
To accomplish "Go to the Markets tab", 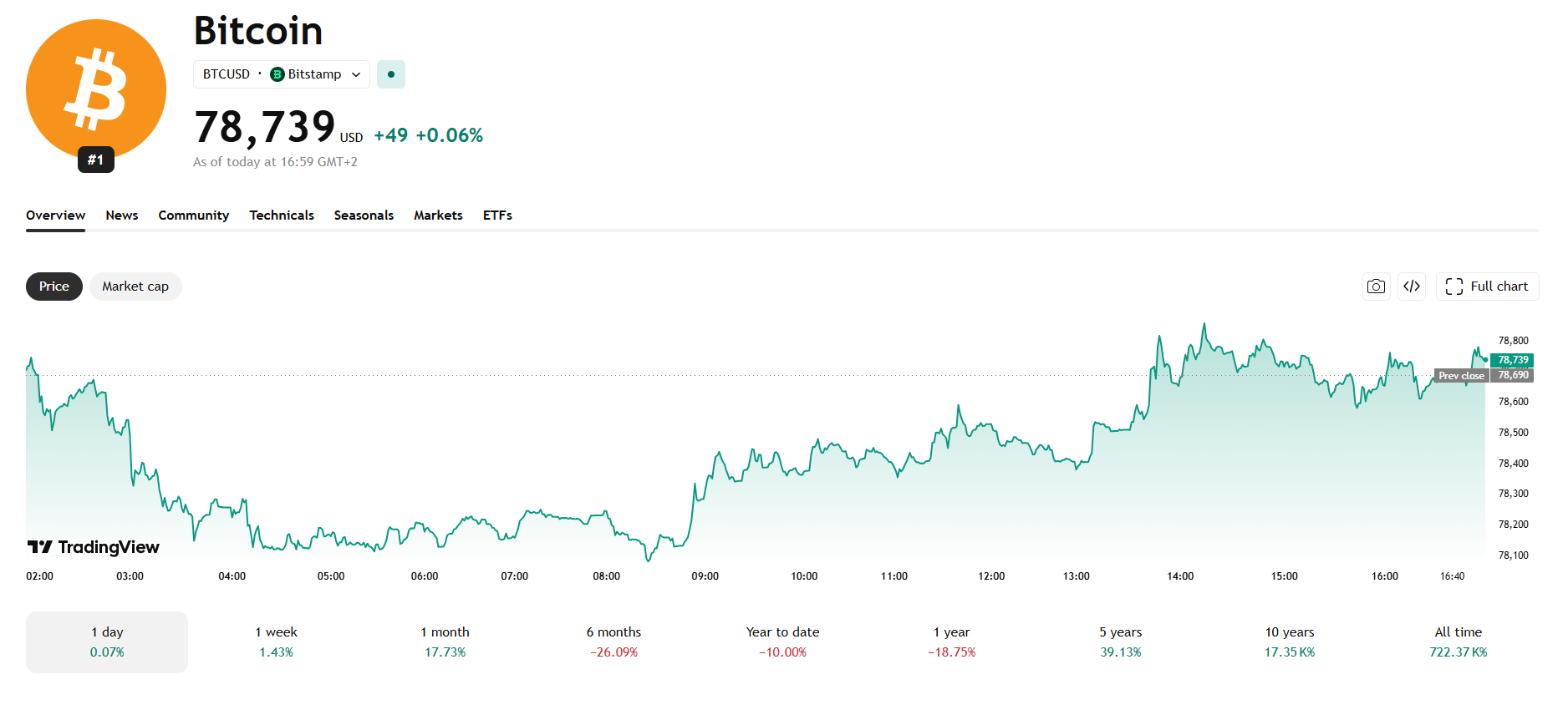I will click(438, 216).
